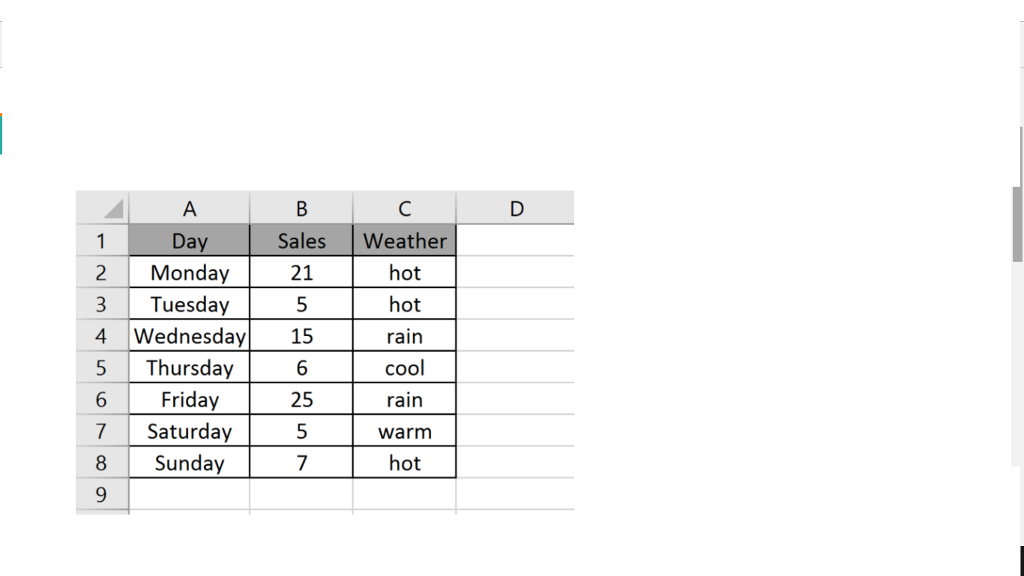
Task: Select row number 5
Action: [102, 367]
